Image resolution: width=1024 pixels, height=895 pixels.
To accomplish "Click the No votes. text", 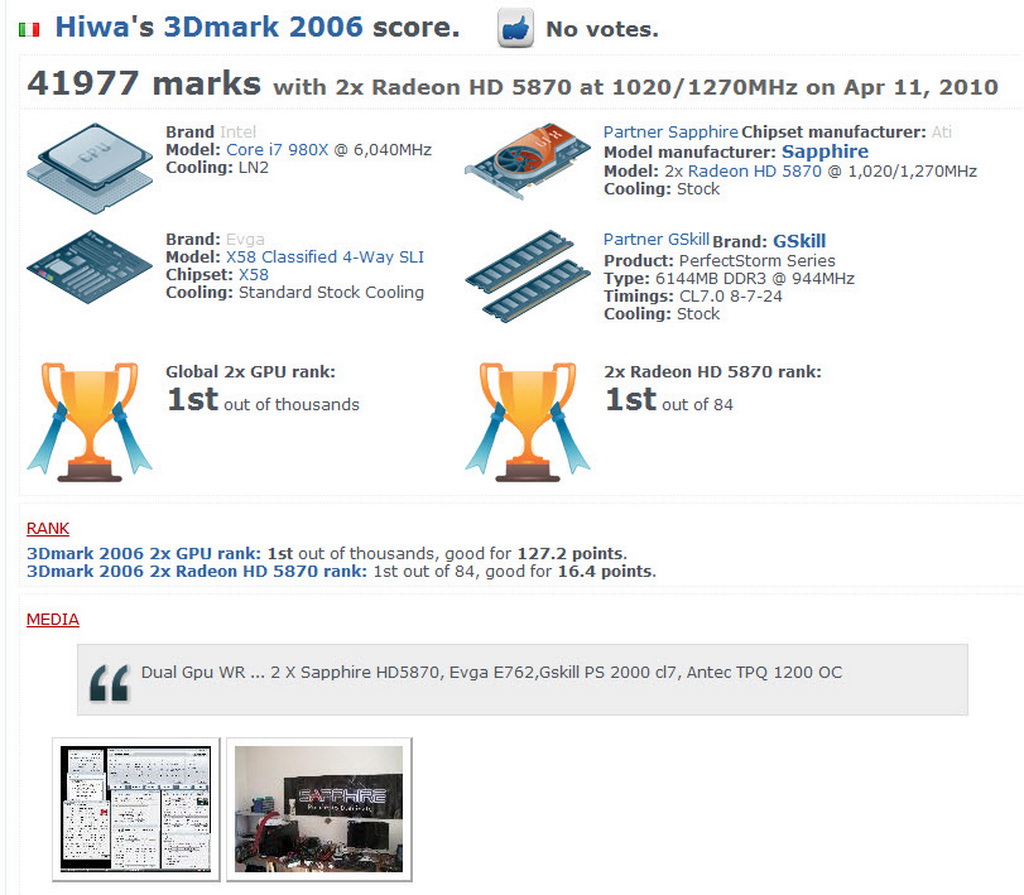I will (602, 29).
